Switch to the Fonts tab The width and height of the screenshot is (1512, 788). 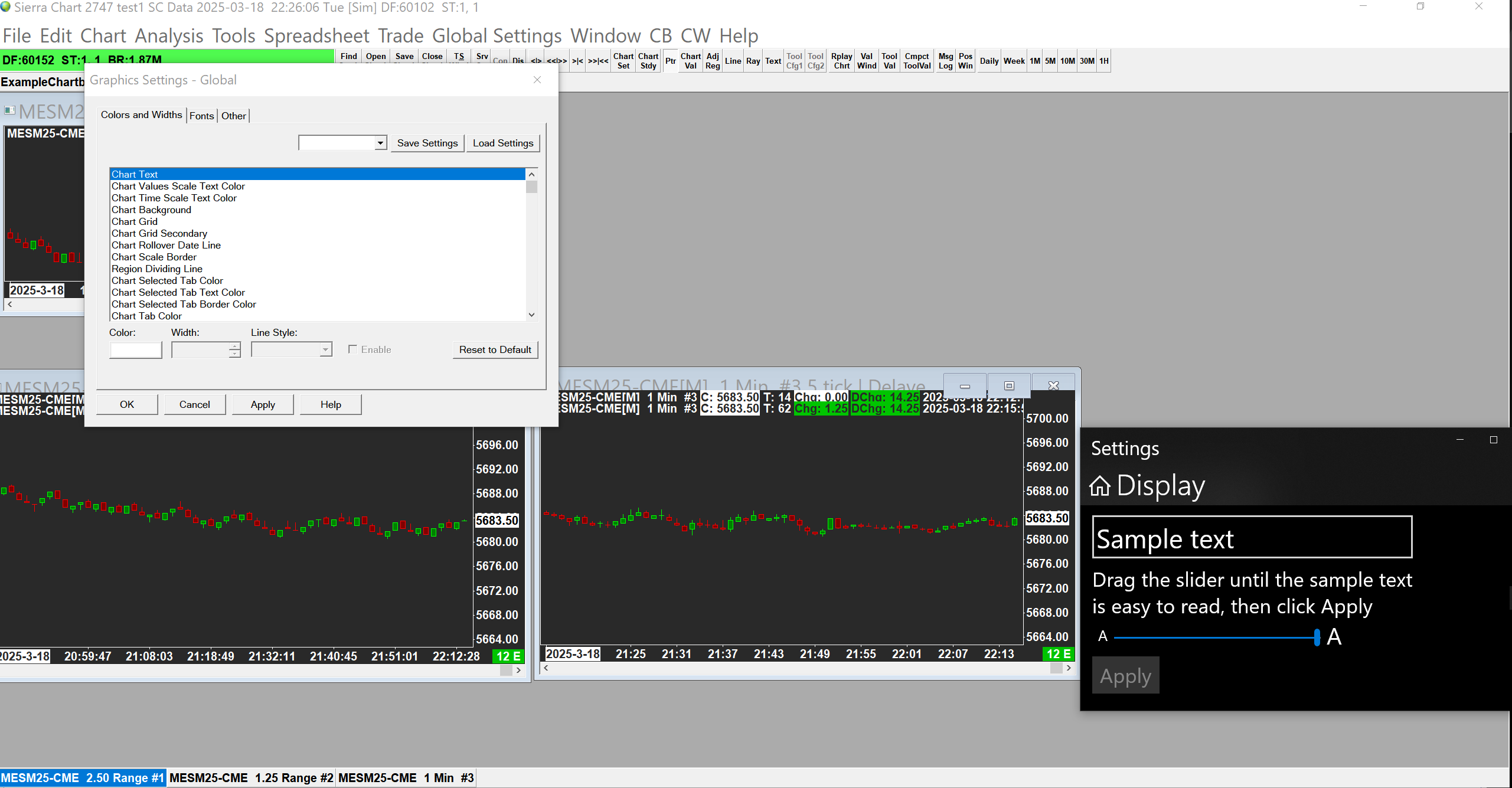click(x=201, y=116)
